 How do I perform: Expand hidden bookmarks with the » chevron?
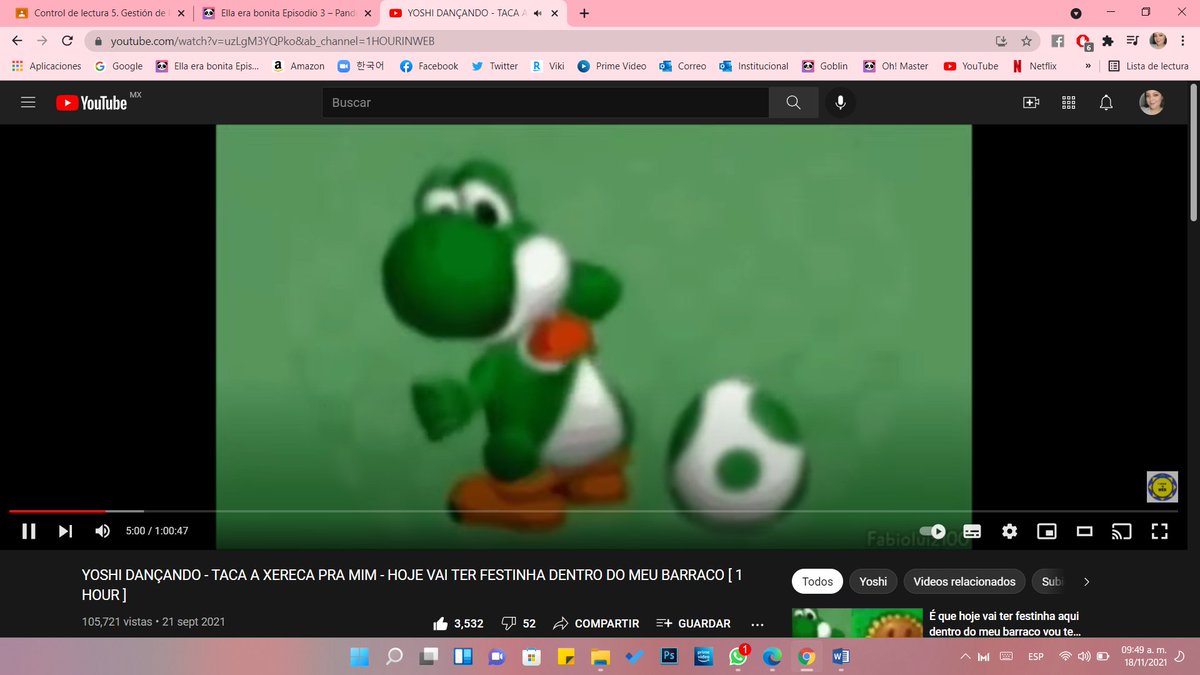click(x=1088, y=66)
